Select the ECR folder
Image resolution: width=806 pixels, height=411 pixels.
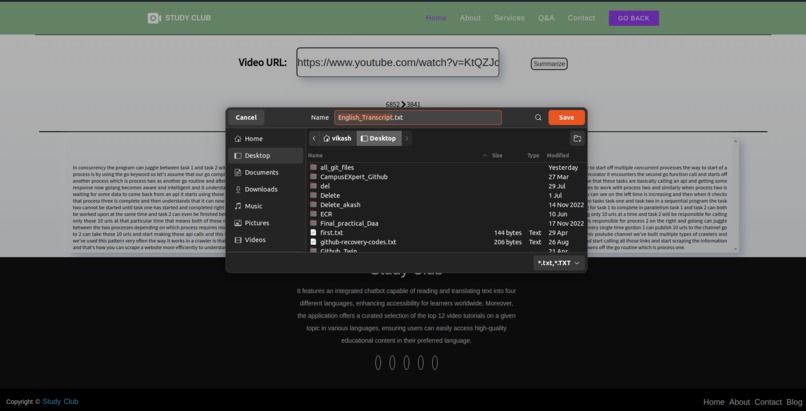[x=447, y=214]
